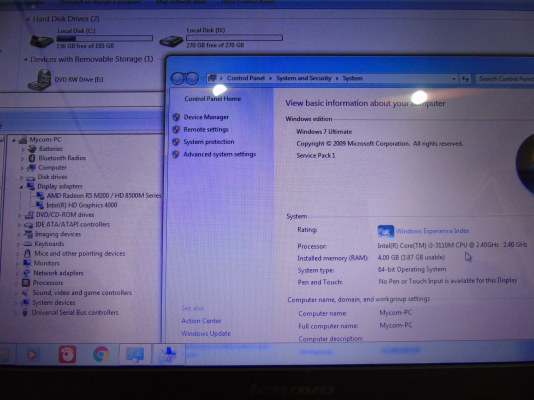The image size is (534, 400).
Task: Launch Google Chrome from taskbar
Action: pos(101,354)
